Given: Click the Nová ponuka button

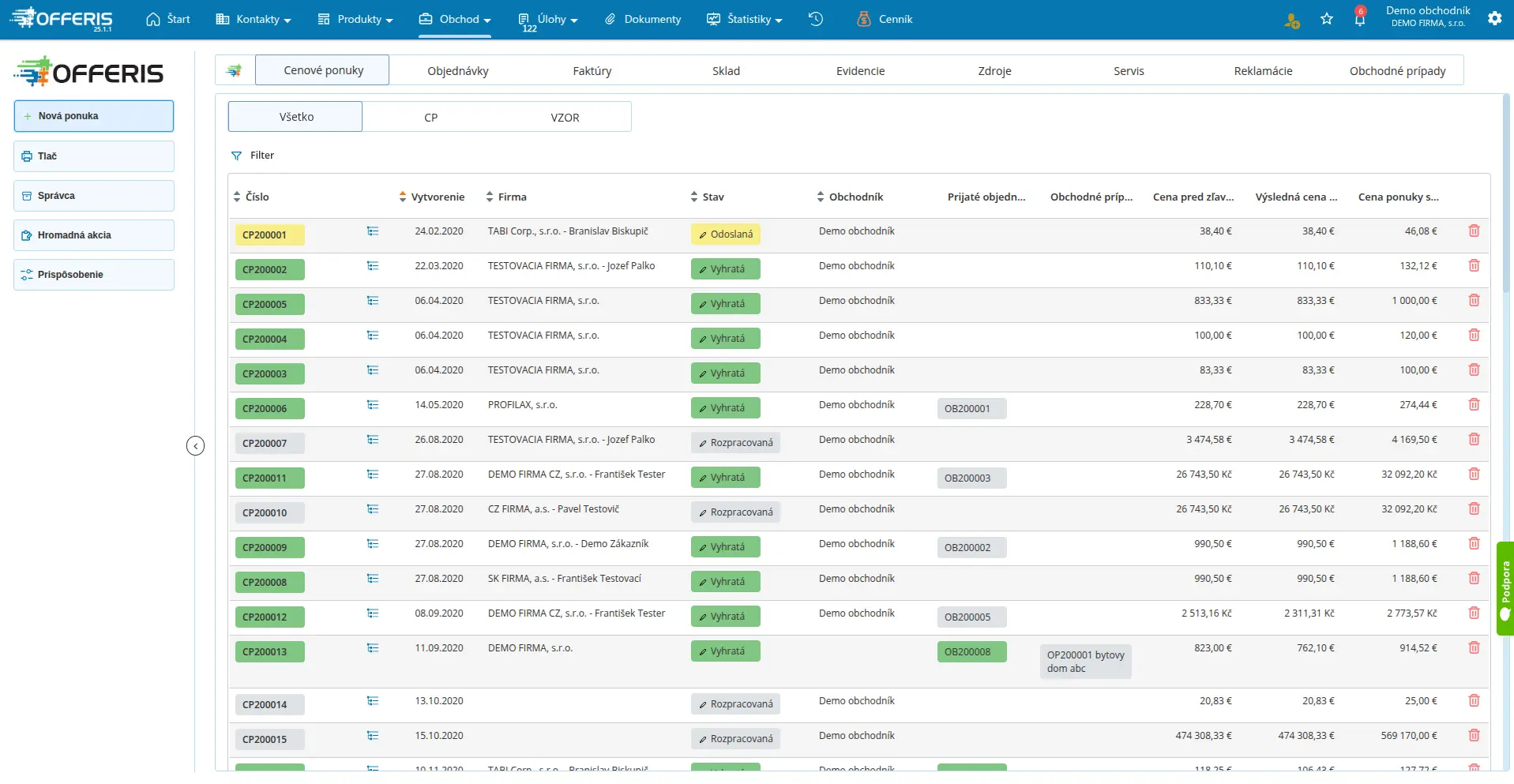Looking at the screenshot, I should point(94,116).
